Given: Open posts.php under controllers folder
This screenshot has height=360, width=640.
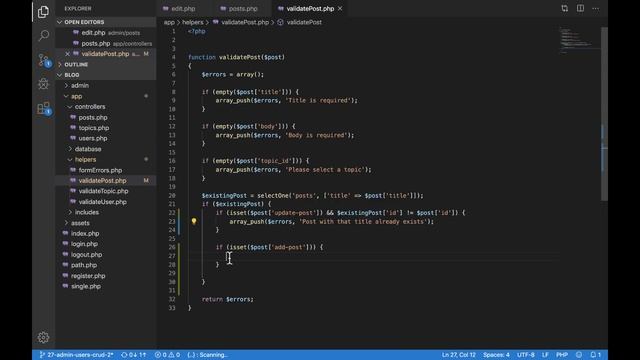Looking at the screenshot, I should 105,118.
